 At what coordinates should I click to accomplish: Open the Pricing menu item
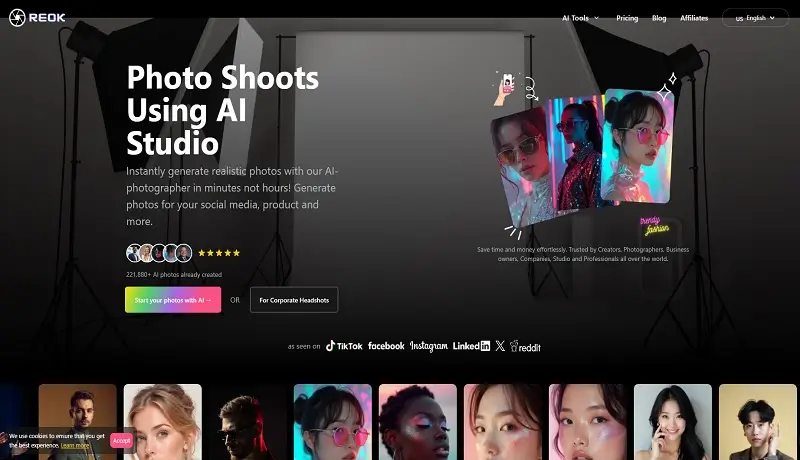[x=627, y=18]
